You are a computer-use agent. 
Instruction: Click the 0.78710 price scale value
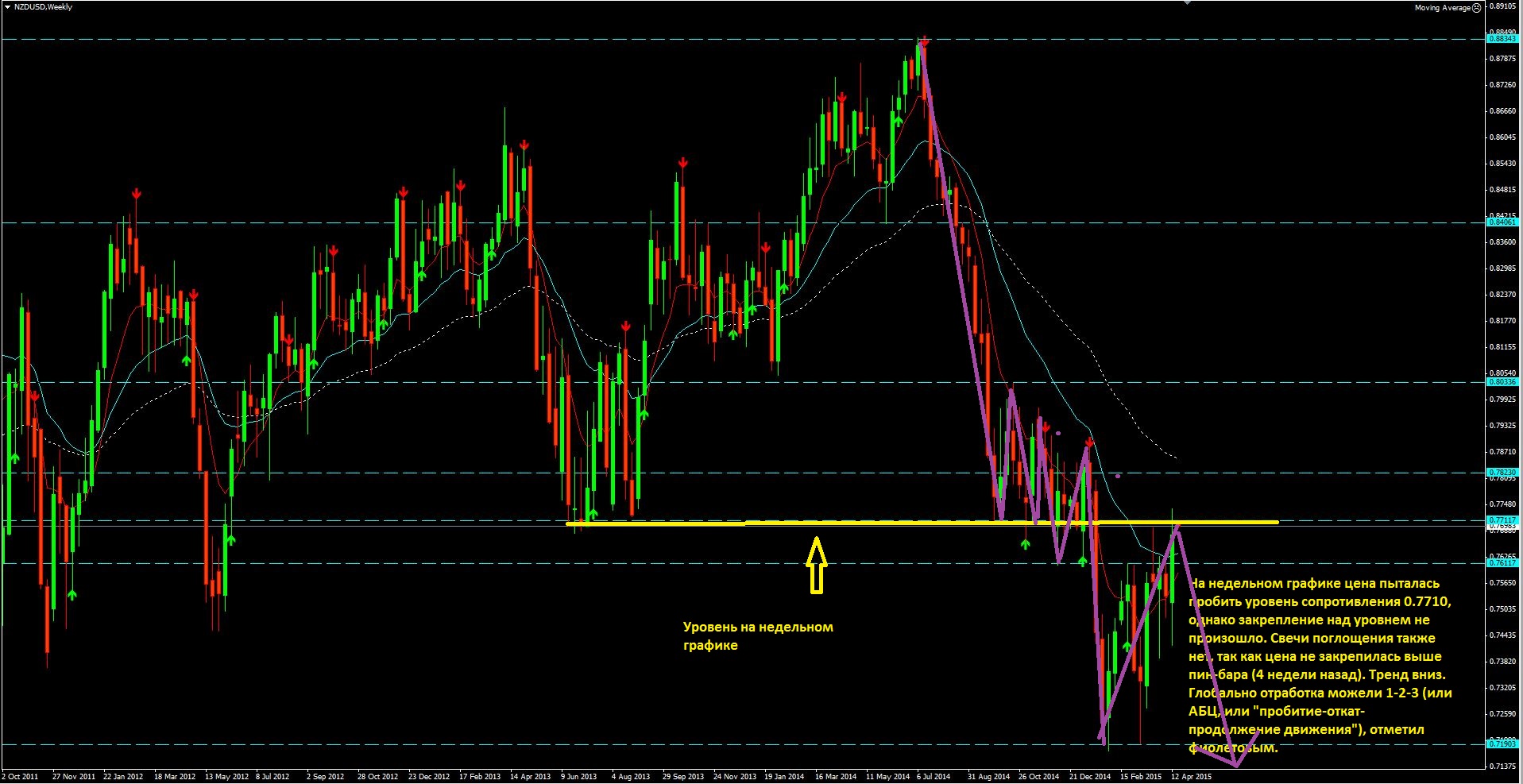(x=1502, y=452)
